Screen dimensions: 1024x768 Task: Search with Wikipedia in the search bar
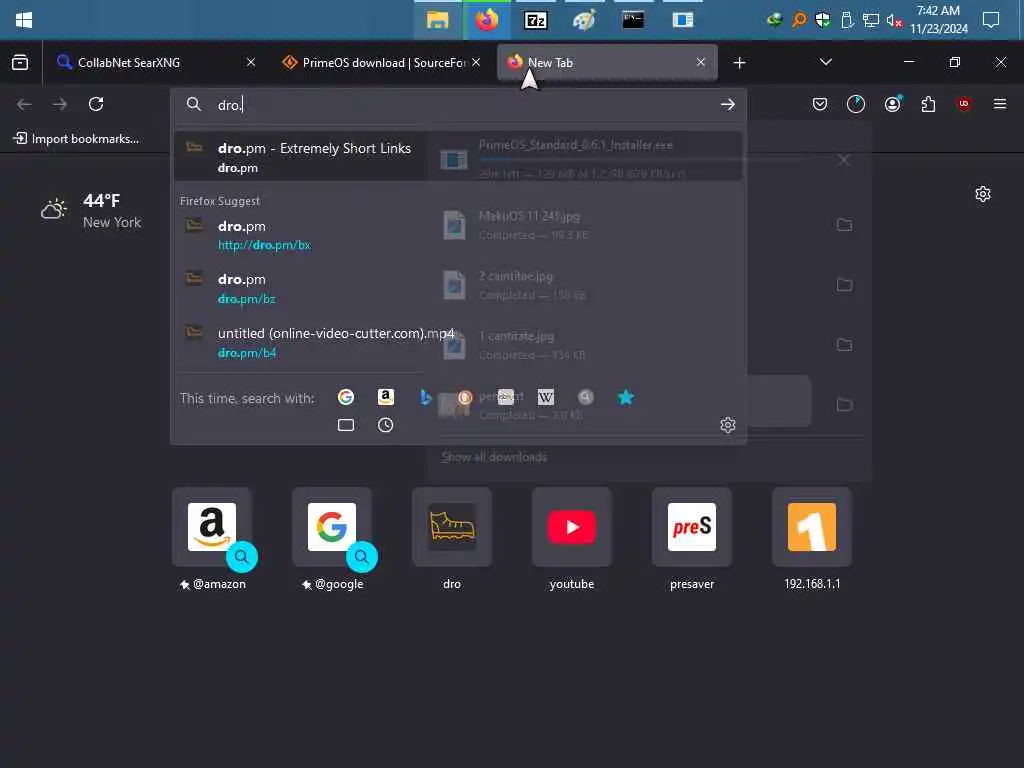pyautogui.click(x=545, y=397)
